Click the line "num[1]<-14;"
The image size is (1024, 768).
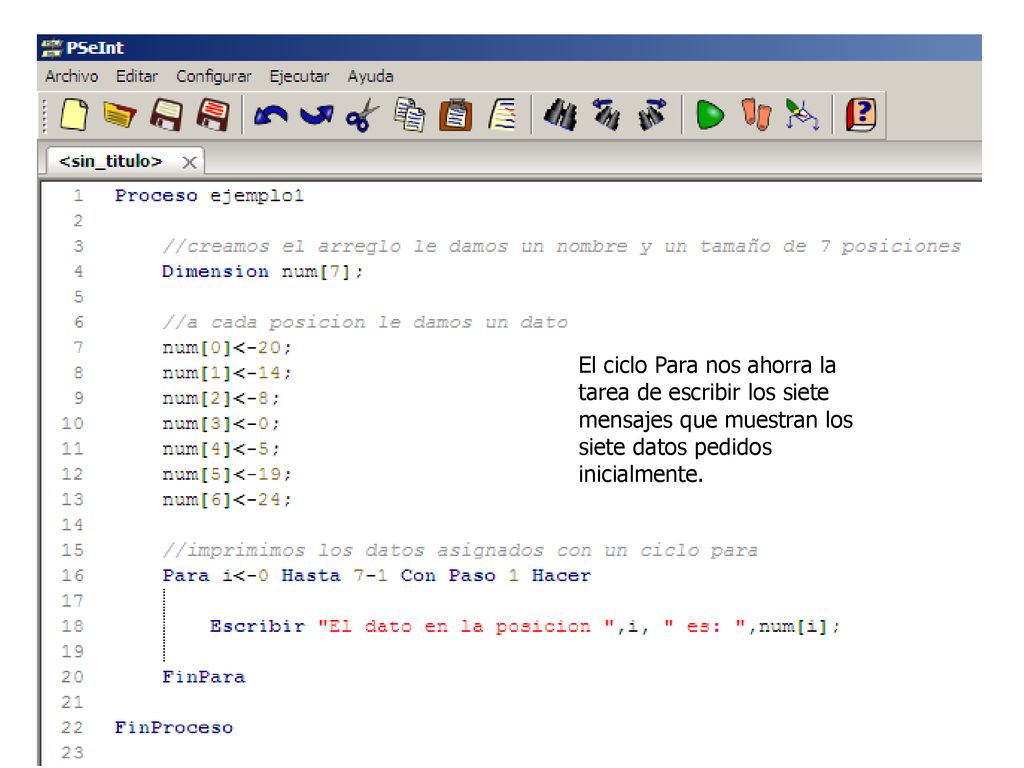pos(227,374)
